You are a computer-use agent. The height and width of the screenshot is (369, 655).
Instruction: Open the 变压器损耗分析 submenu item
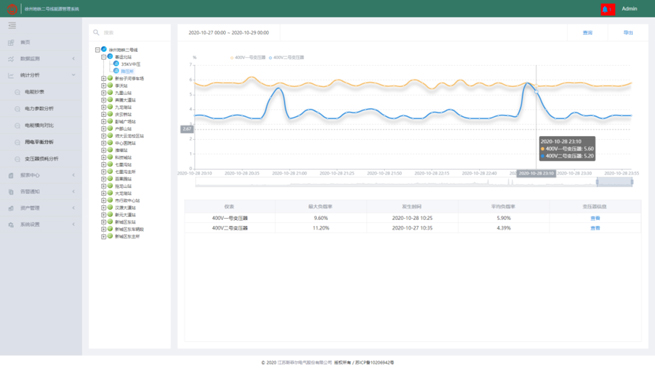41,159
